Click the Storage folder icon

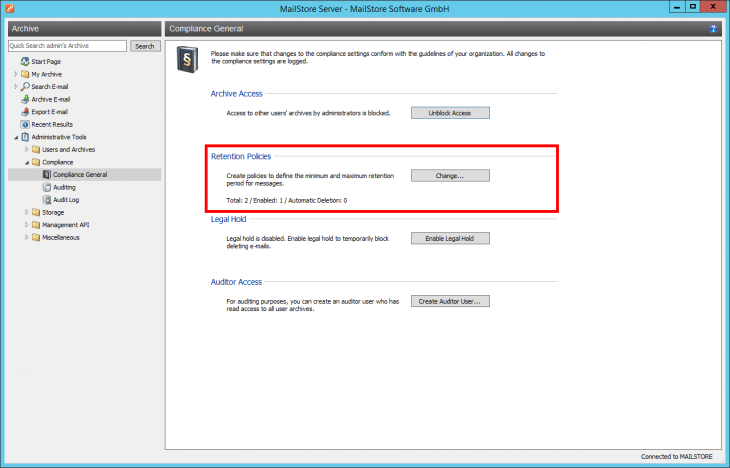(36, 212)
